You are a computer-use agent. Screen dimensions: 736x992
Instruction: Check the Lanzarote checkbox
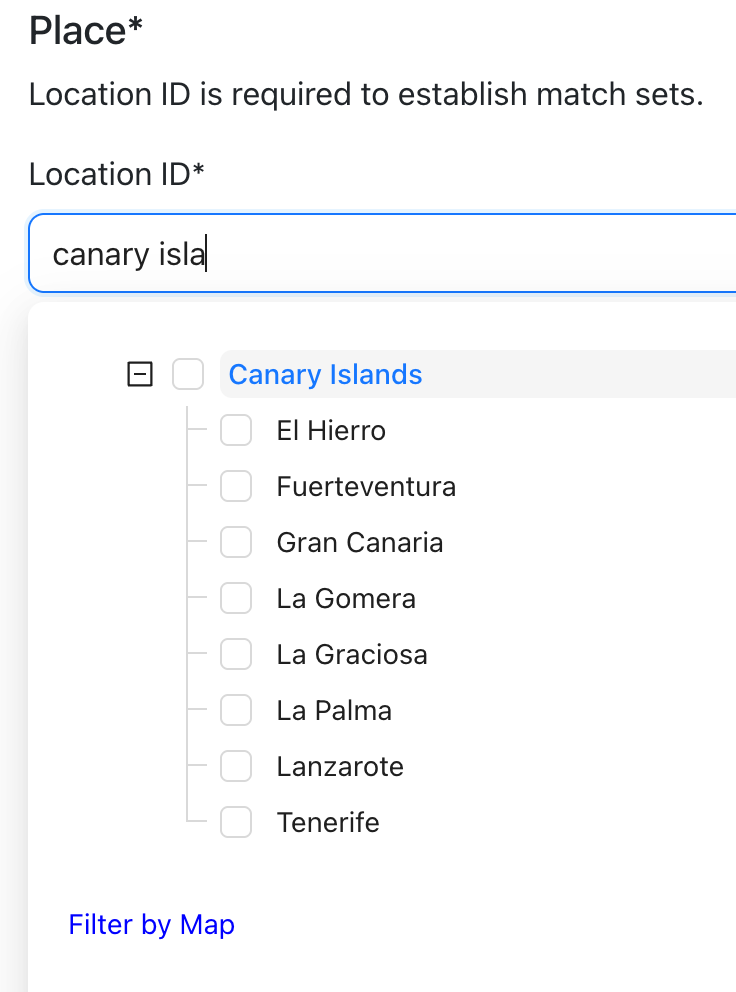(x=236, y=767)
